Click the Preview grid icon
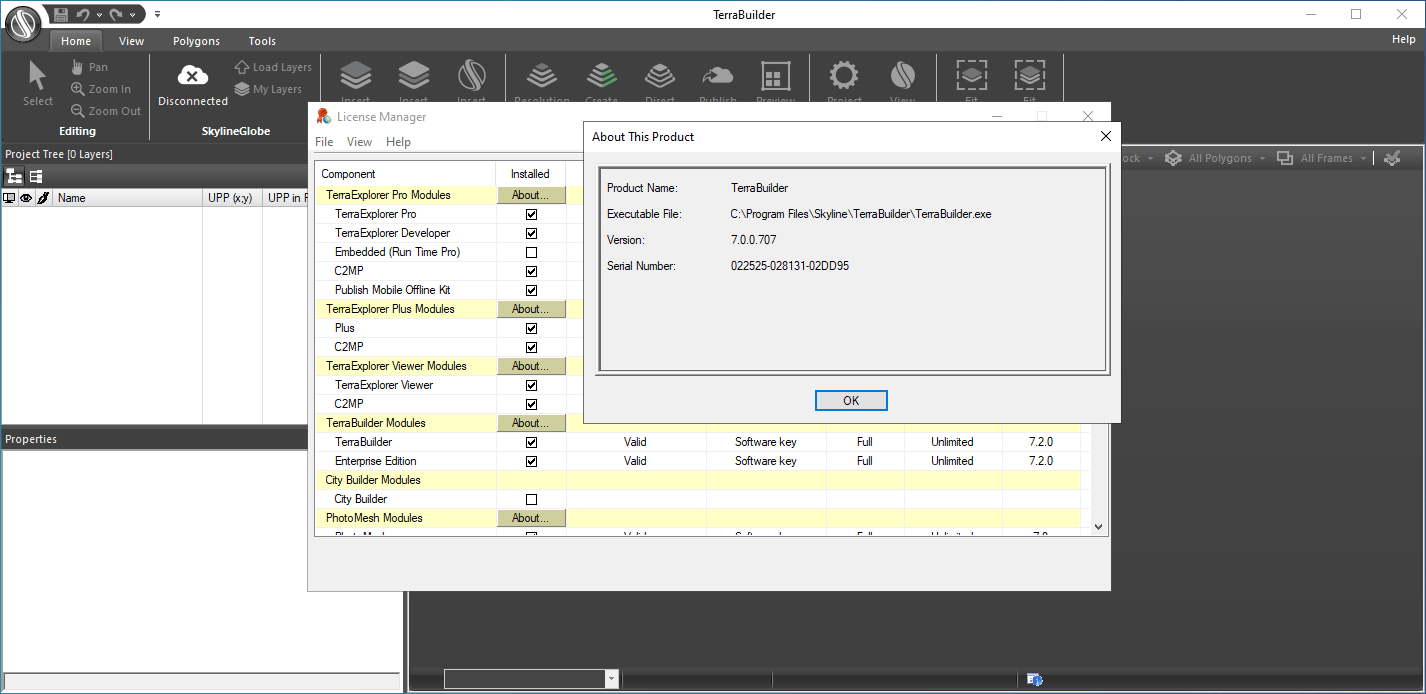This screenshot has width=1426, height=694. coord(775,76)
